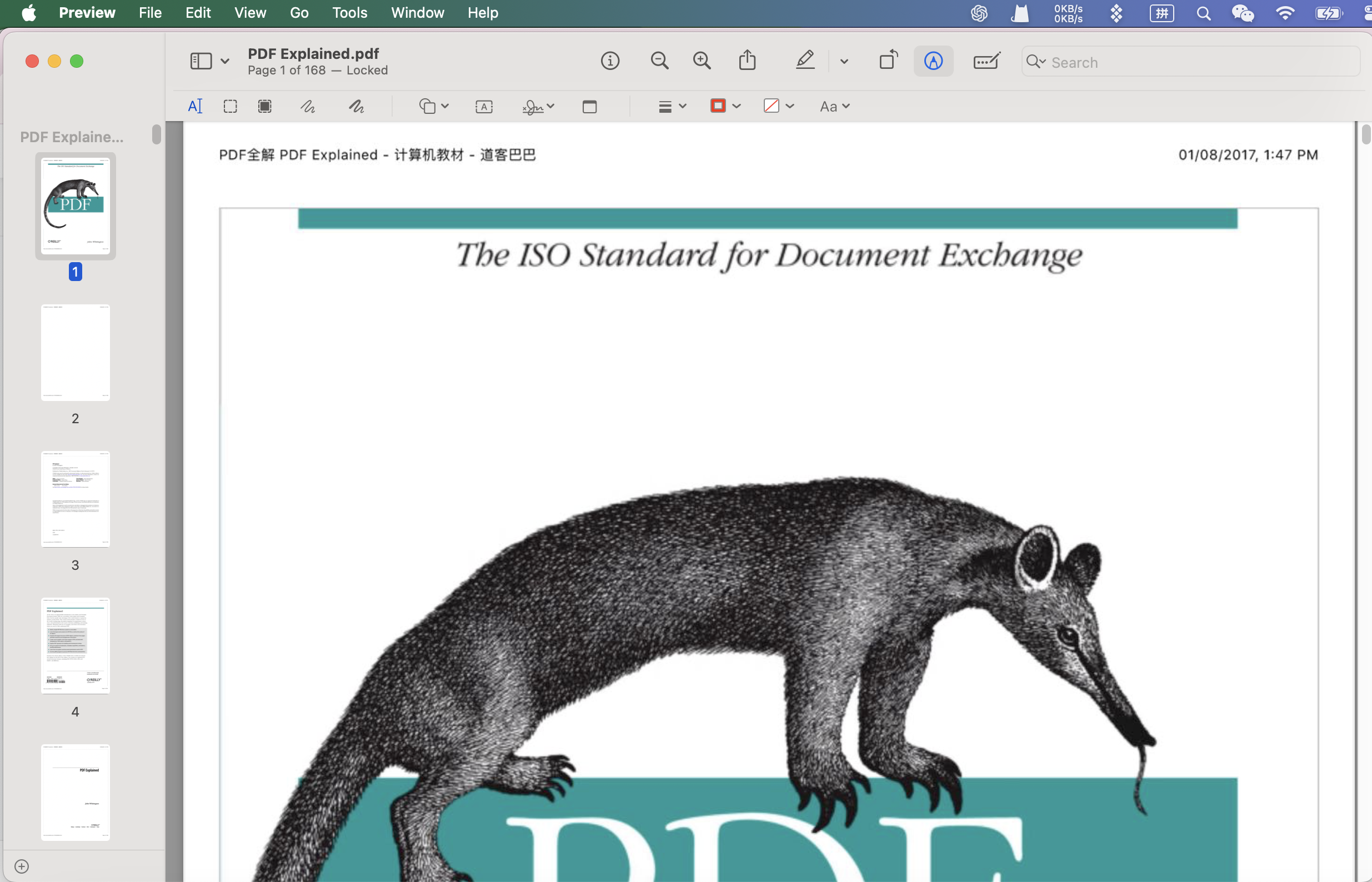
Task: Click the WeChat menu bar icon
Action: click(1243, 13)
